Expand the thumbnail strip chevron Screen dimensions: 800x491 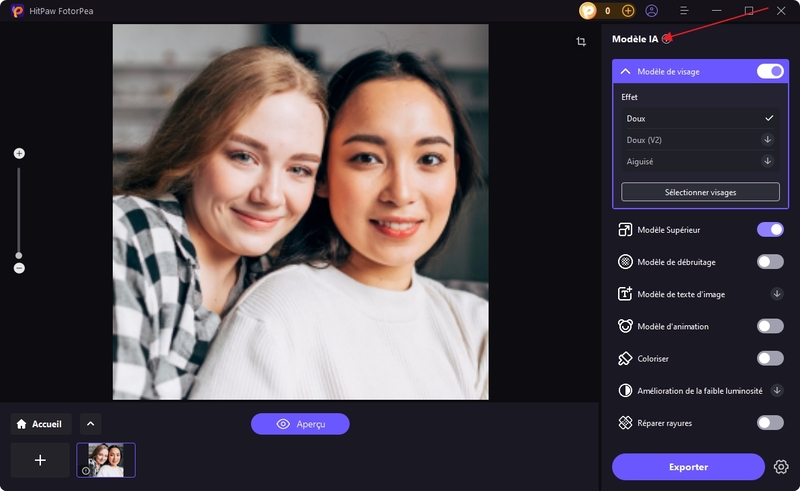click(x=90, y=424)
